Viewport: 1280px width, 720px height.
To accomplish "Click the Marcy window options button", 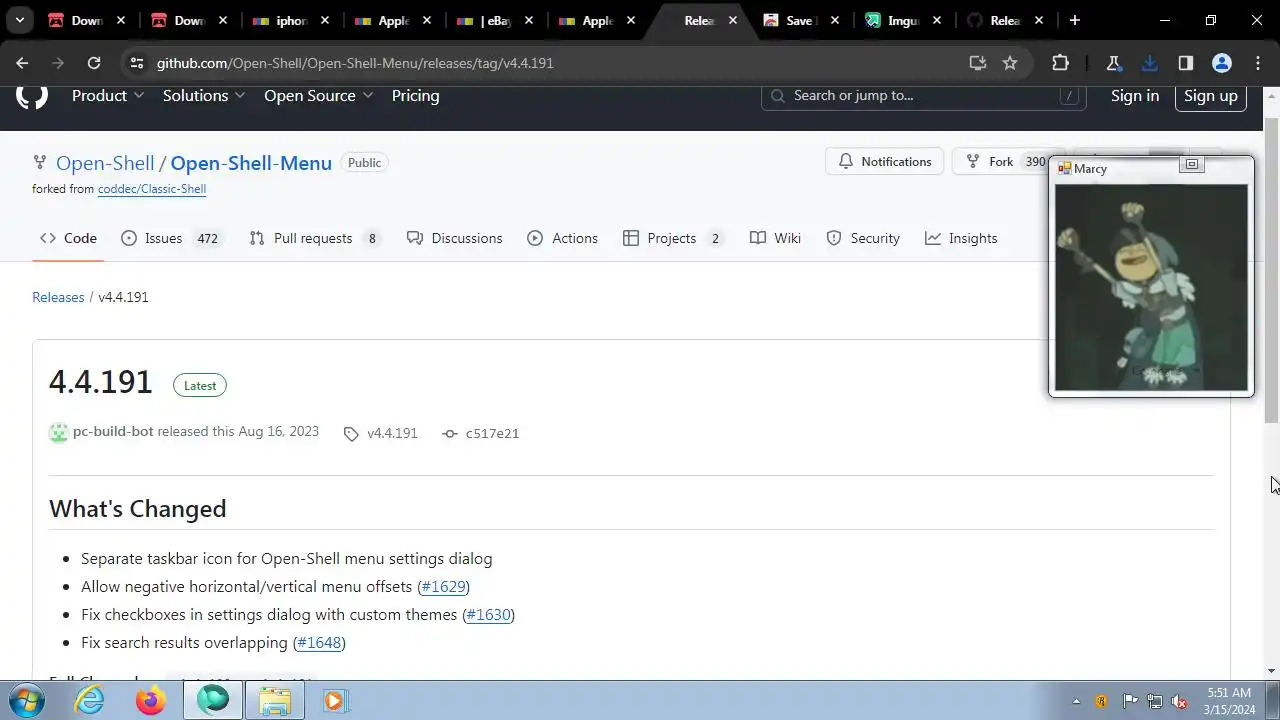I will click(1192, 164).
